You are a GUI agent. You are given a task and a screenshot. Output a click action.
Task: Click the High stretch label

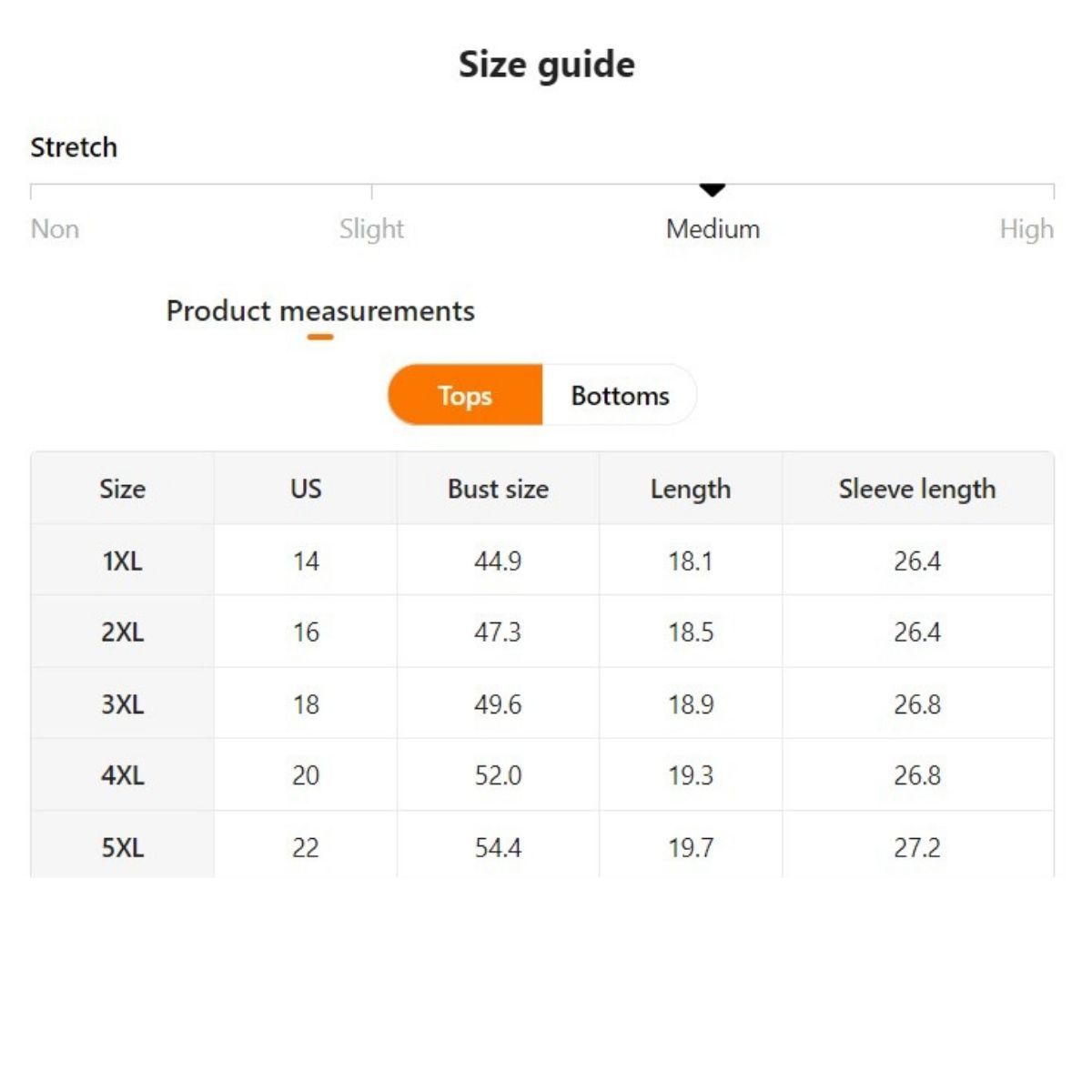click(1026, 228)
